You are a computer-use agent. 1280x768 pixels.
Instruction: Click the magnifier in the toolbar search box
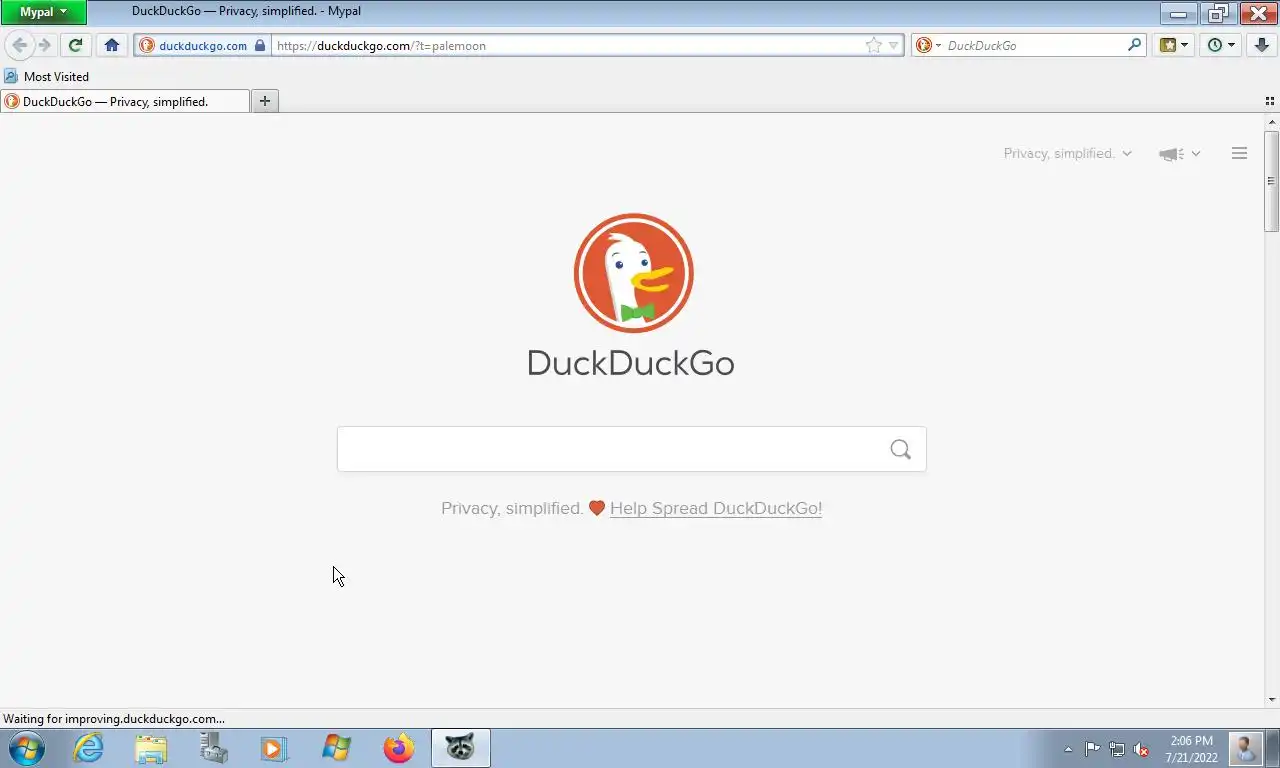(1135, 45)
